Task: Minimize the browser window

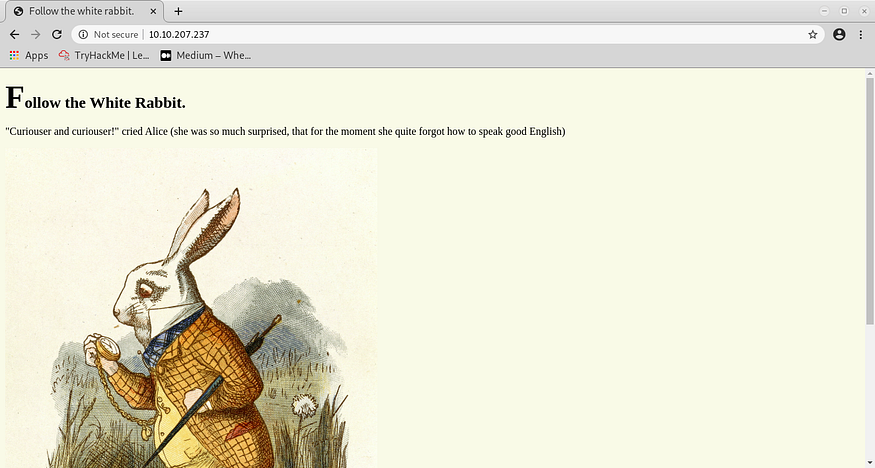Action: tap(824, 11)
